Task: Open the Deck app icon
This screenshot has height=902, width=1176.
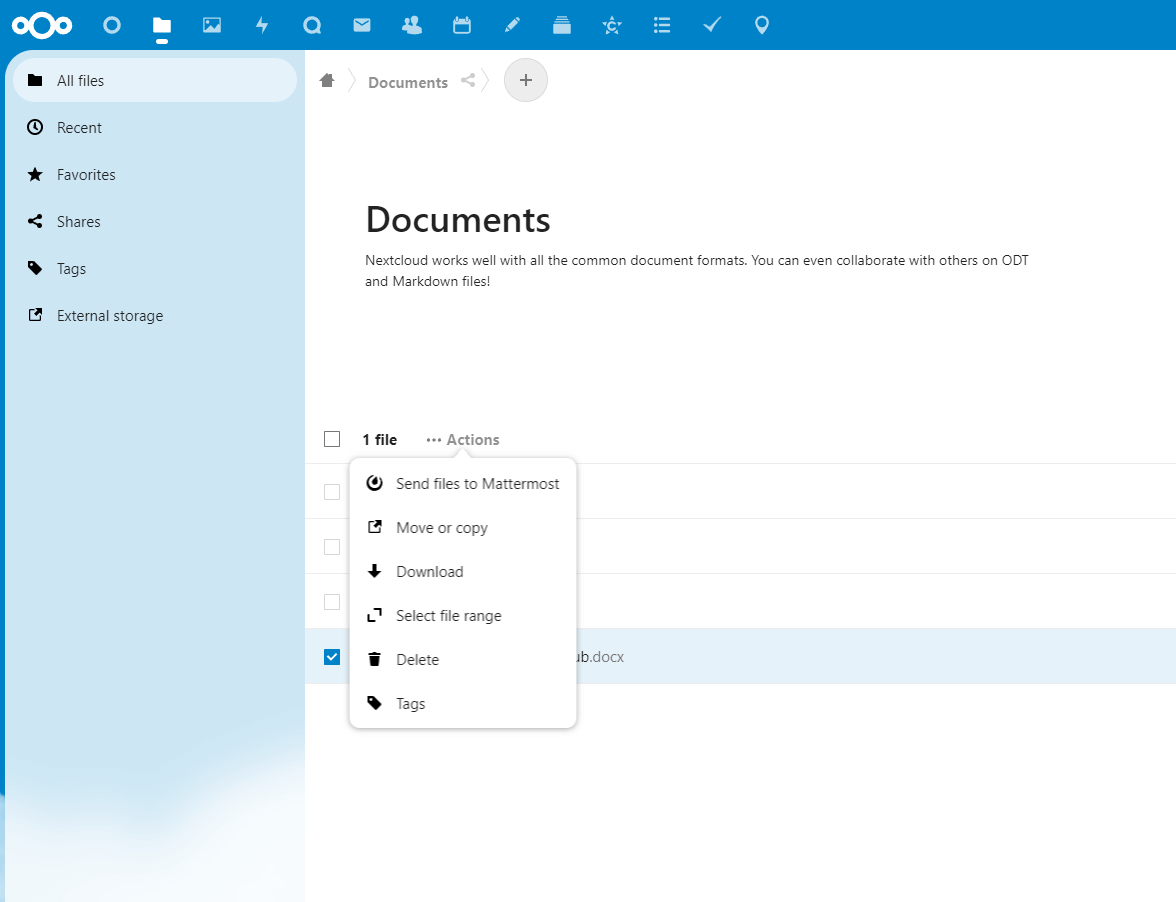Action: click(x=562, y=25)
